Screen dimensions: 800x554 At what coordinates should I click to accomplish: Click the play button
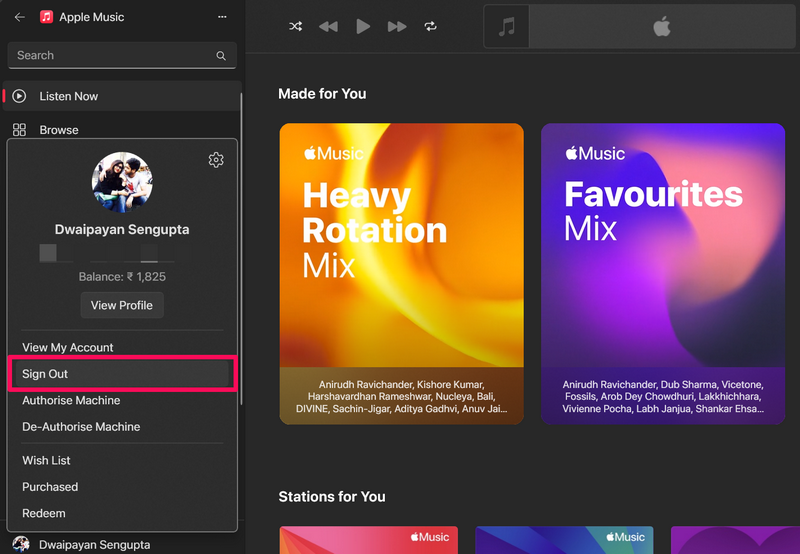click(x=363, y=26)
